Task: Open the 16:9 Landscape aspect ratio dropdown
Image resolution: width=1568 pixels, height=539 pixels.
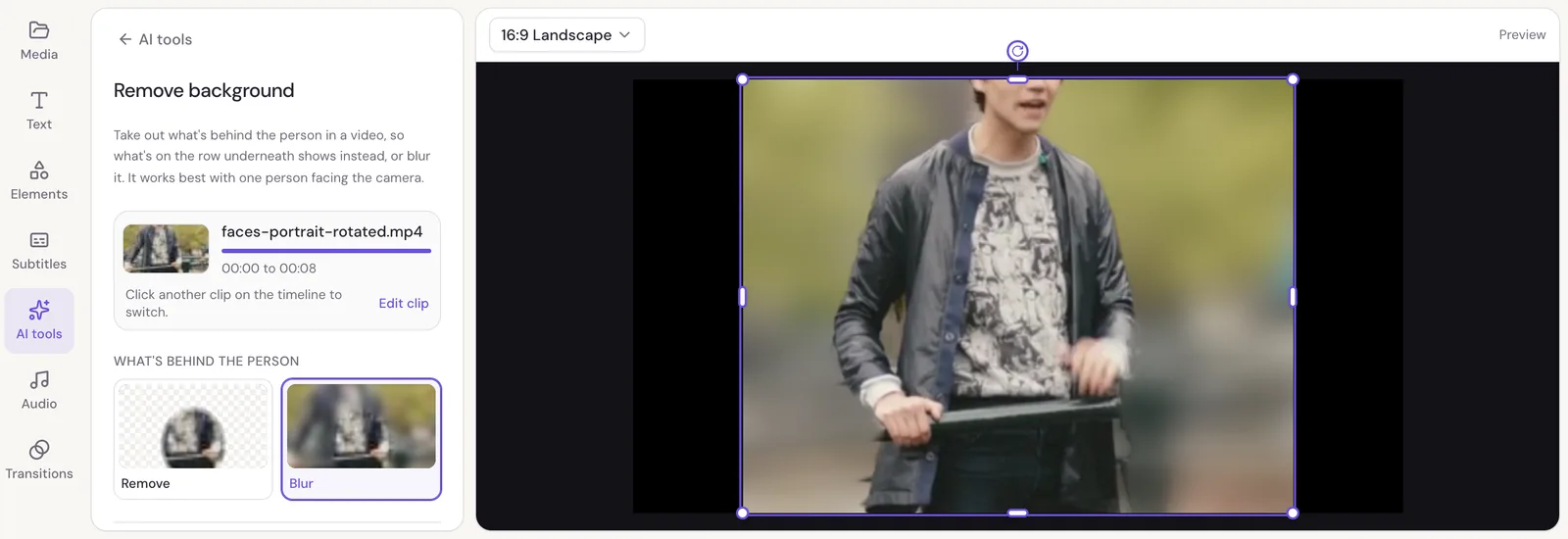Action: coord(566,35)
